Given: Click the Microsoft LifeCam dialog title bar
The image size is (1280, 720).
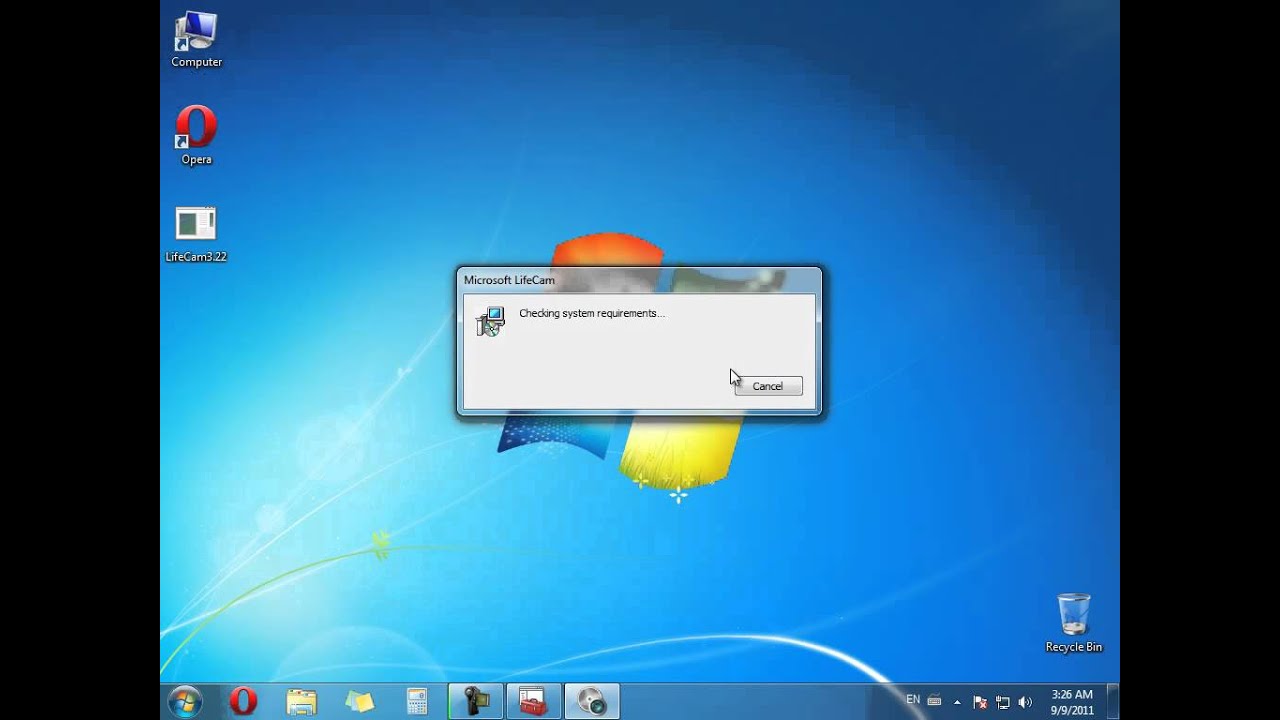Looking at the screenshot, I should [x=639, y=280].
